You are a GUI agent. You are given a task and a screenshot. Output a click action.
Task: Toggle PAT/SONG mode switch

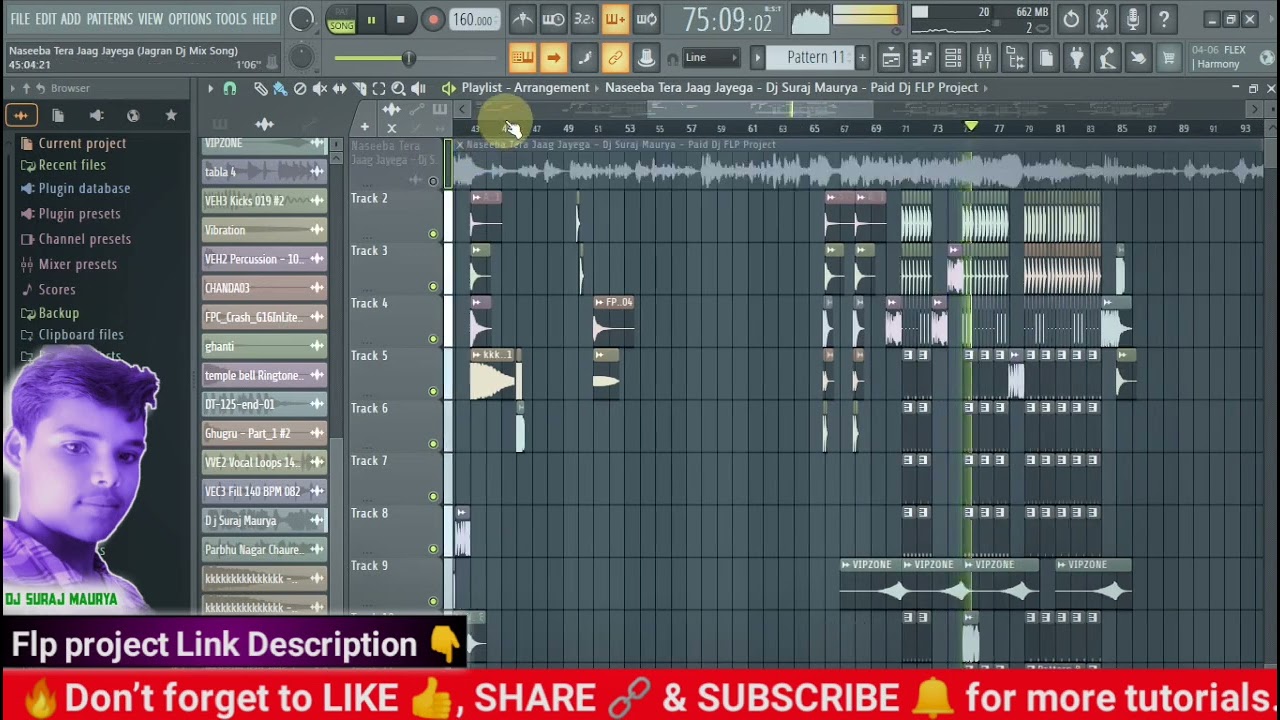[x=341, y=20]
